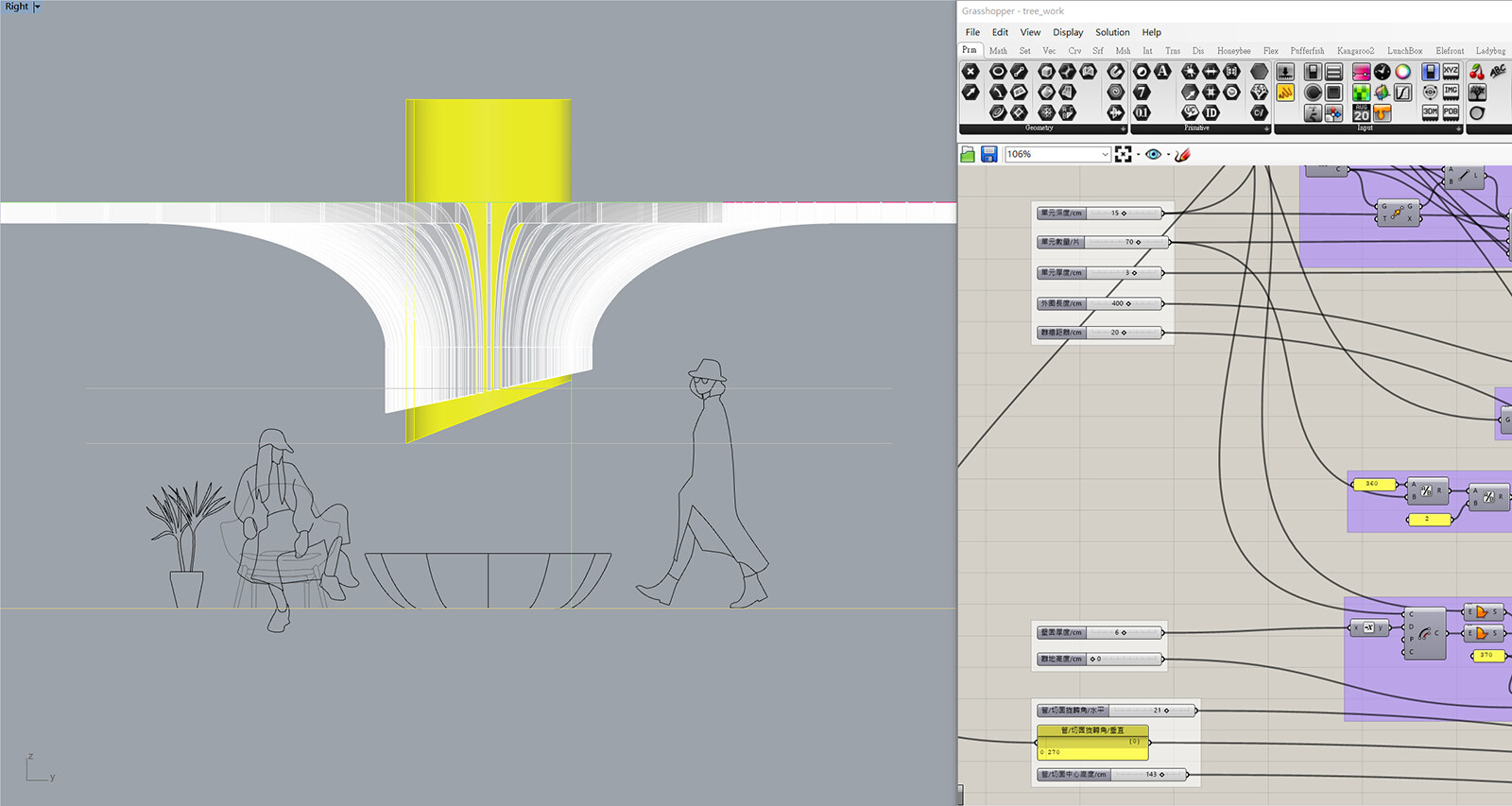Select the Guid 'ID' parameter icon
The width and height of the screenshot is (1512, 806).
1211,112
